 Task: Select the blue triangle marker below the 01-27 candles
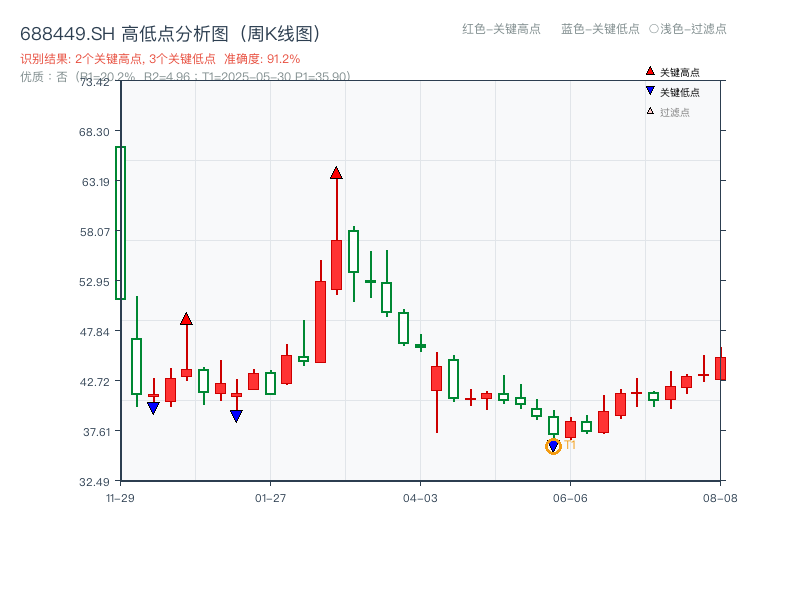pos(237,414)
